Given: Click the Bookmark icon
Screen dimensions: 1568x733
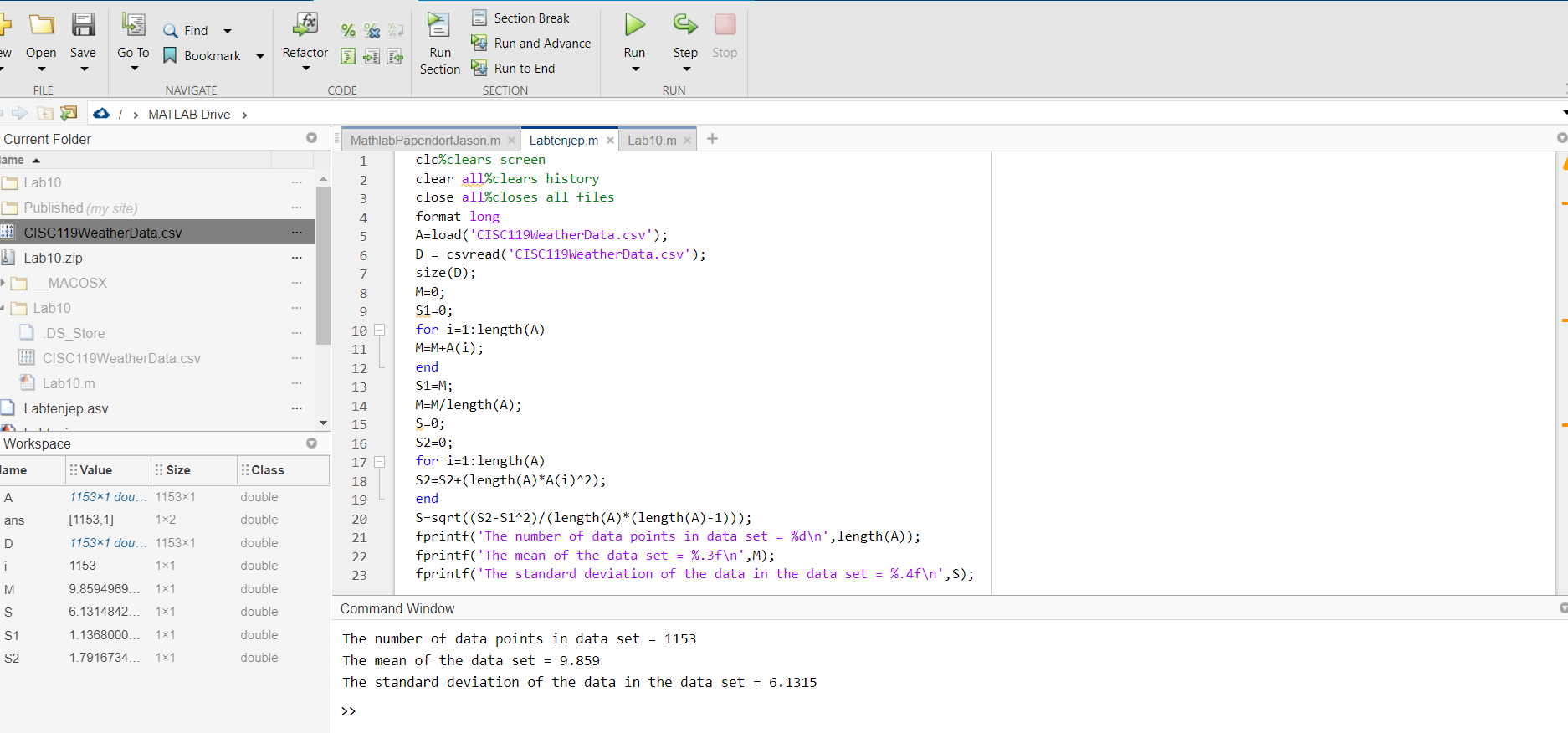Looking at the screenshot, I should tap(170, 55).
